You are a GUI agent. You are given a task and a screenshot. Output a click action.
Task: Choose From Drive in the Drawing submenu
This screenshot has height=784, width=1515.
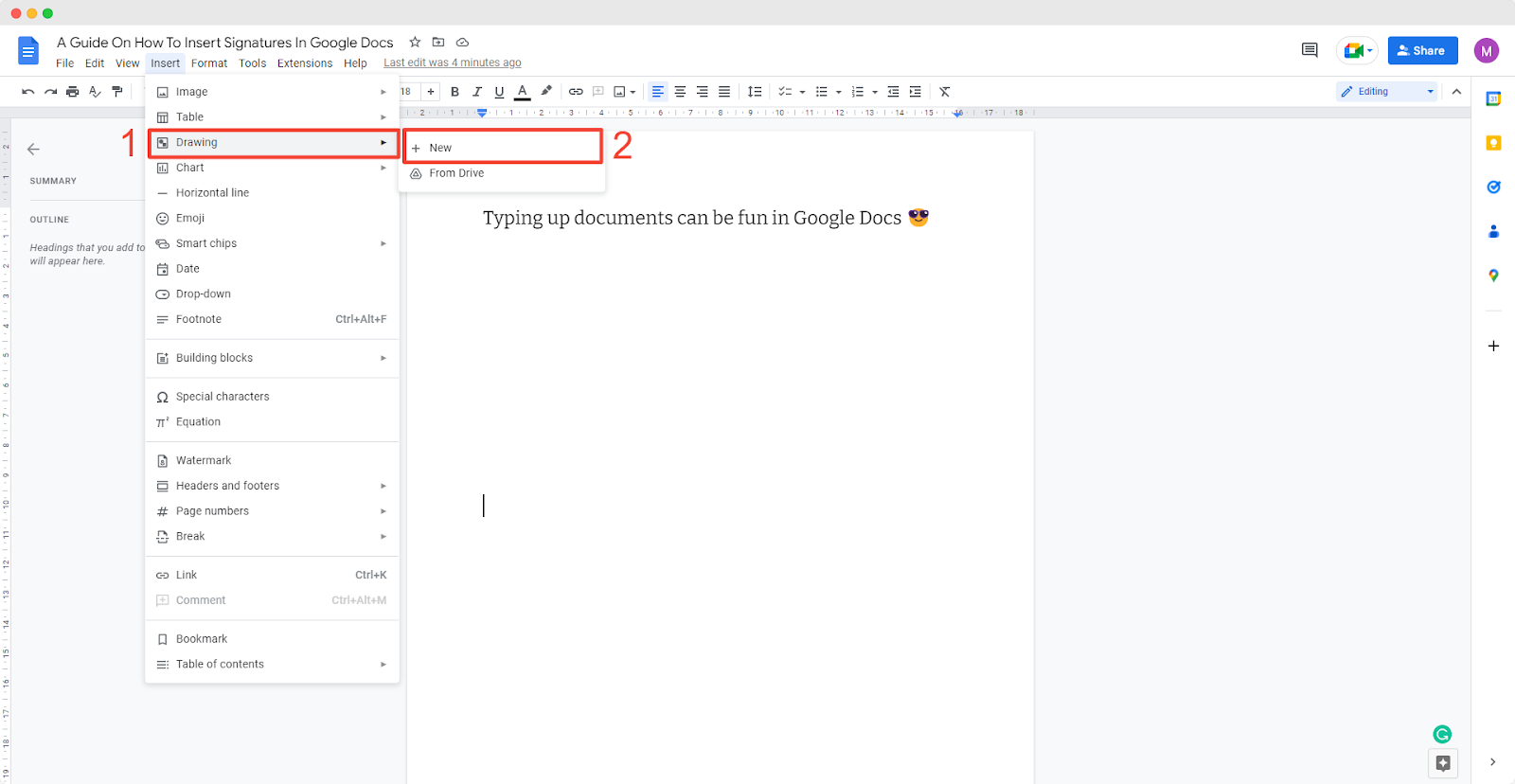503,173
